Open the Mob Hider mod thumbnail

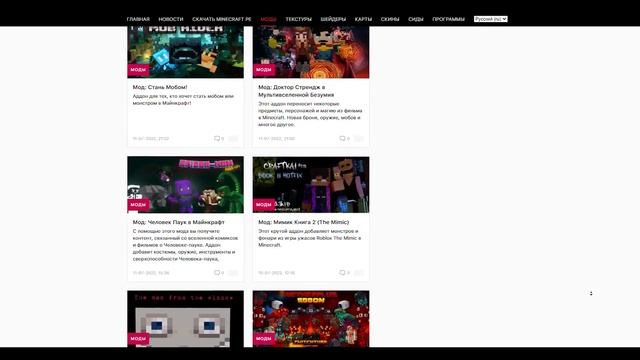185,52
